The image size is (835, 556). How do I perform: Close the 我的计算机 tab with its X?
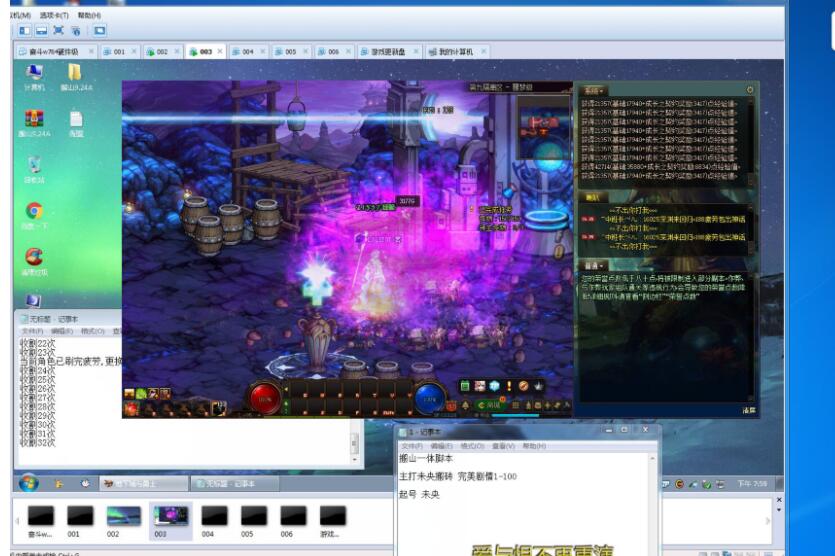484,52
